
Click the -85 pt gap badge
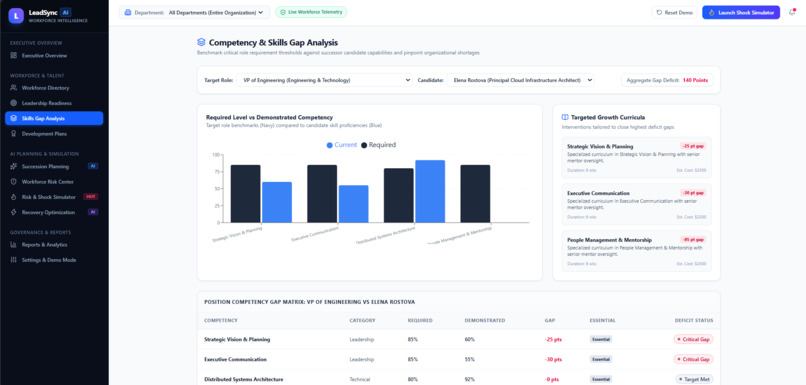click(x=693, y=240)
